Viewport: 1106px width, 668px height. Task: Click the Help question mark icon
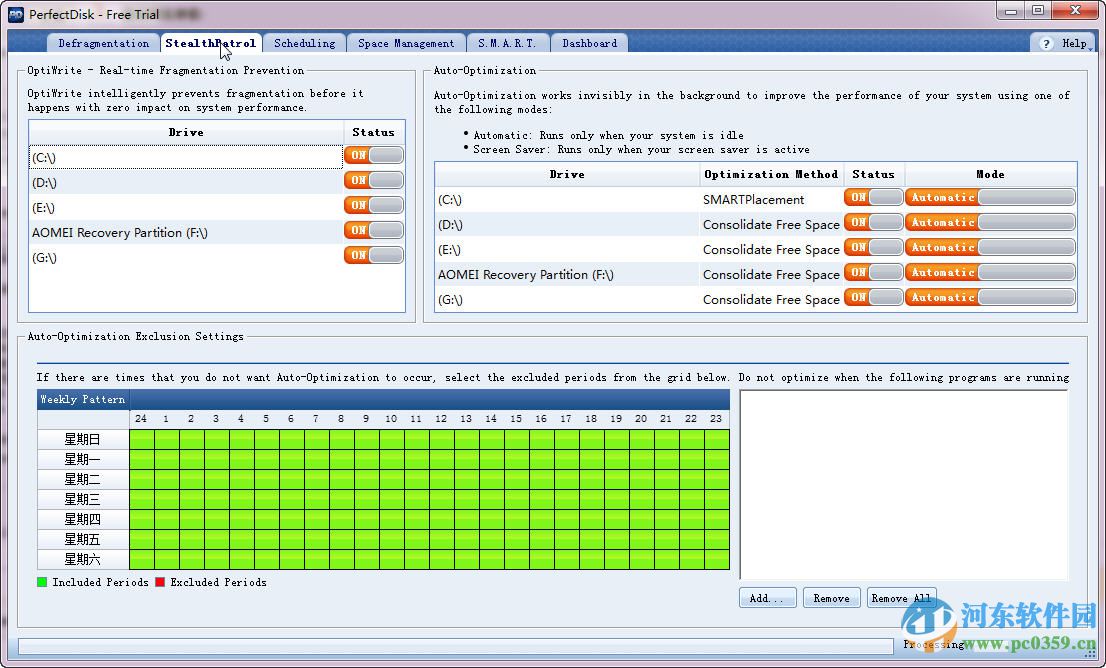click(x=1046, y=44)
